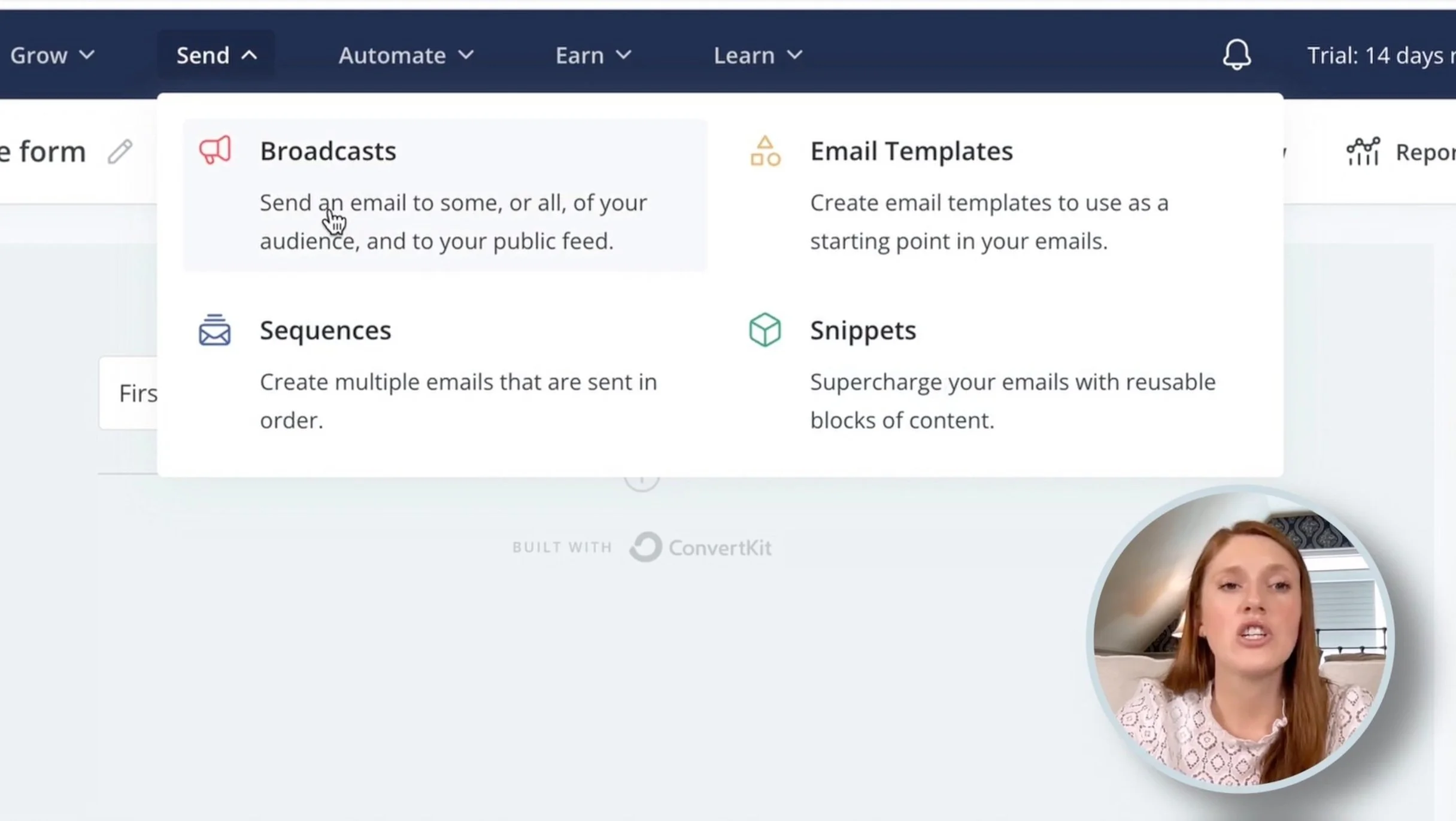Click the Email Templates shapes icon
The width and height of the screenshot is (1456, 821).
coord(765,151)
